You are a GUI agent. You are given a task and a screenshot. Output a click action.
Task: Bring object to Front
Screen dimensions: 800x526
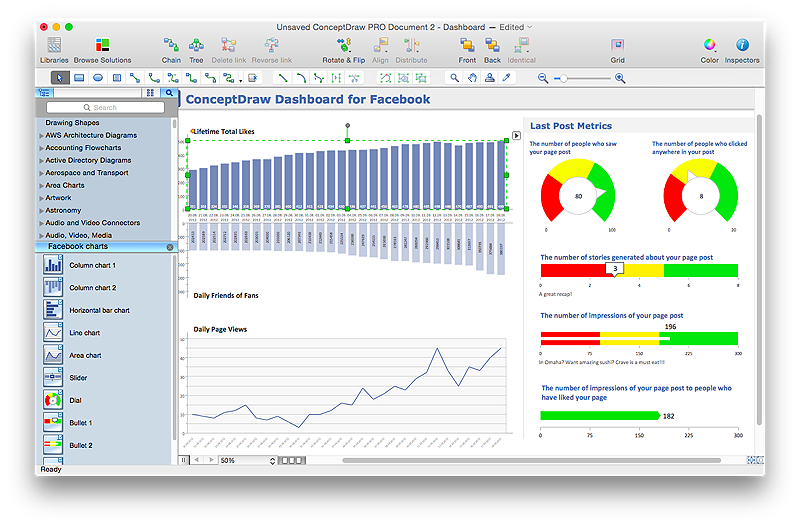pos(467,50)
